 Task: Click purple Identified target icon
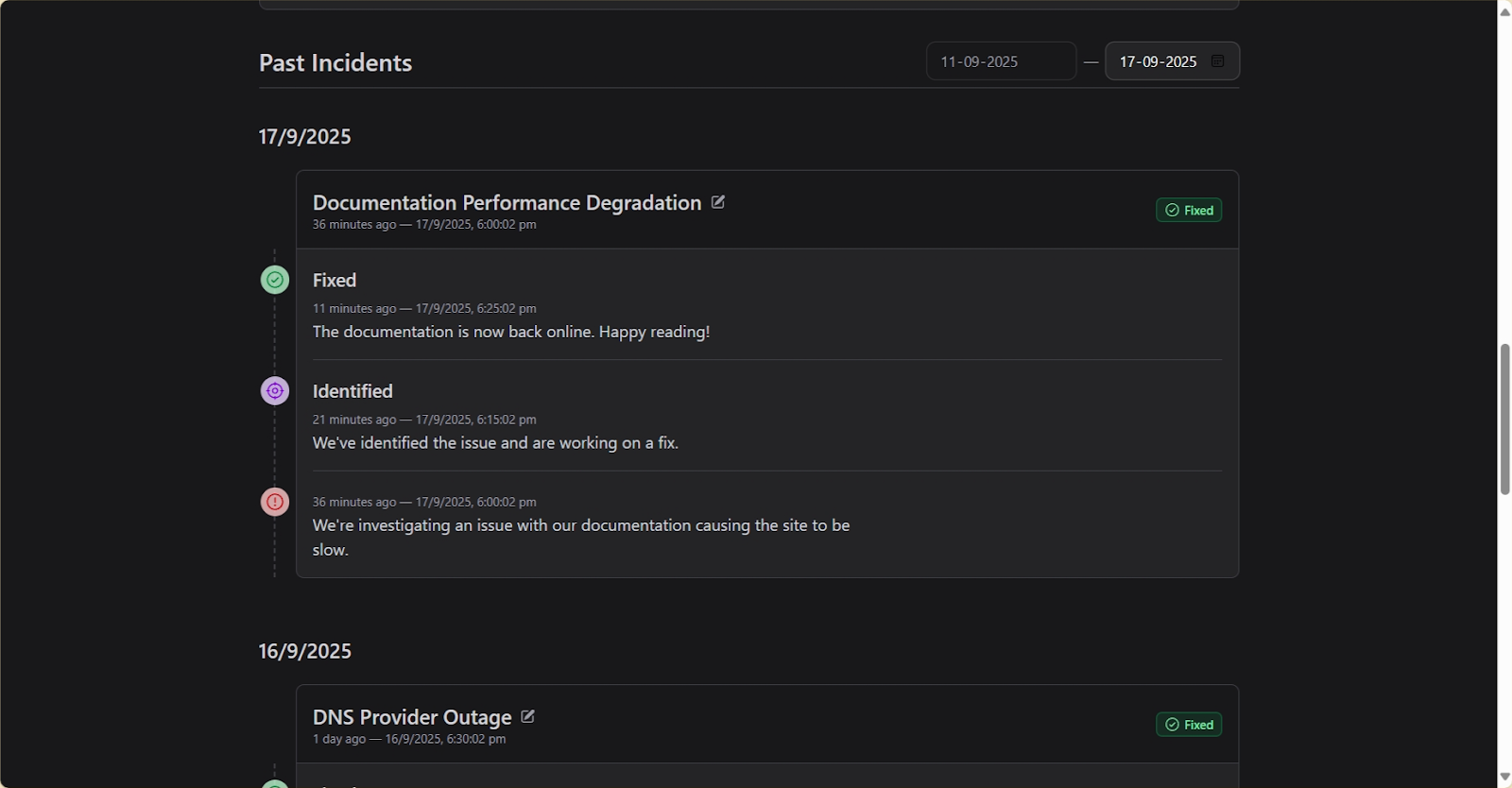coord(275,391)
